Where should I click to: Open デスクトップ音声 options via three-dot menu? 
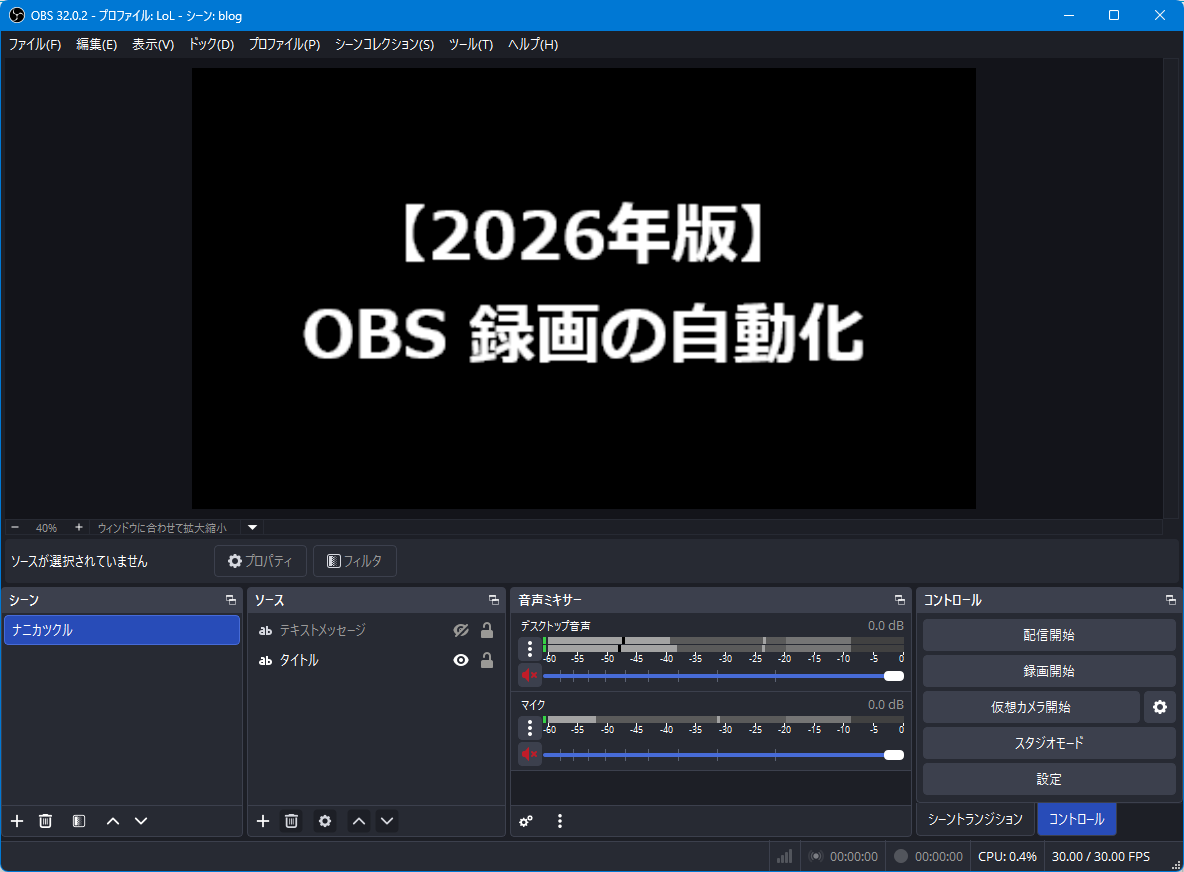tap(529, 648)
